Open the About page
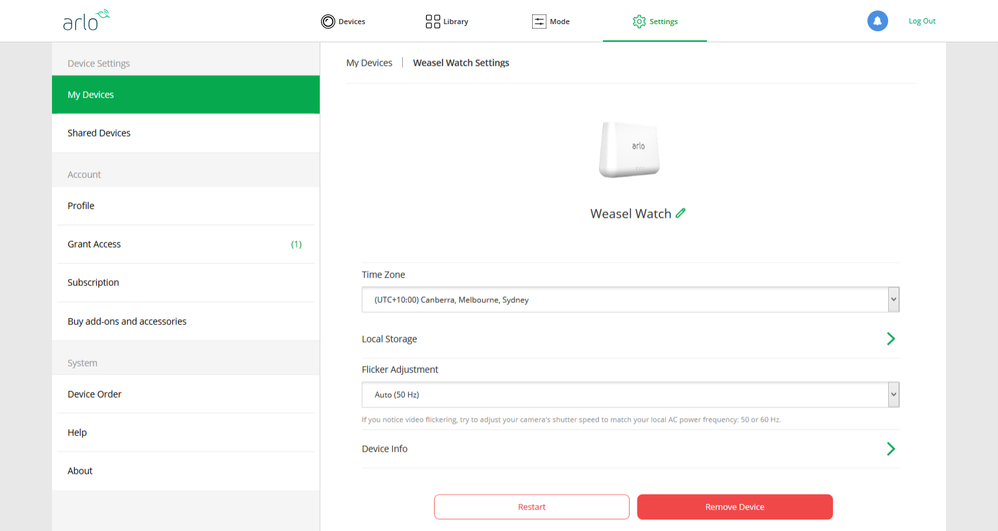Screen dimensions: 998x531 coord(186,471)
